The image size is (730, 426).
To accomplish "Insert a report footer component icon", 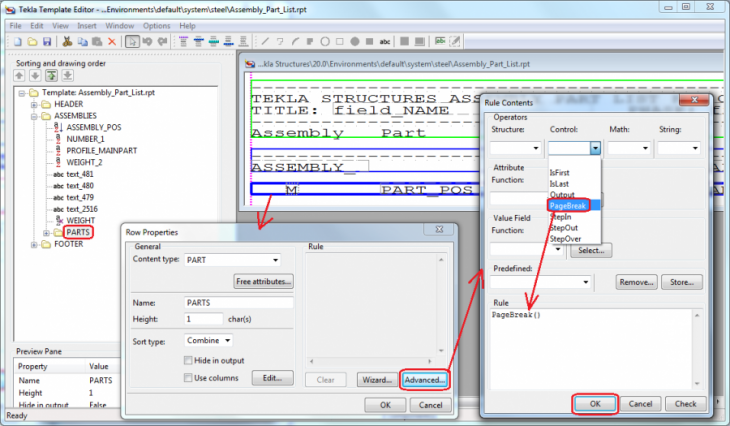I will 243,42.
